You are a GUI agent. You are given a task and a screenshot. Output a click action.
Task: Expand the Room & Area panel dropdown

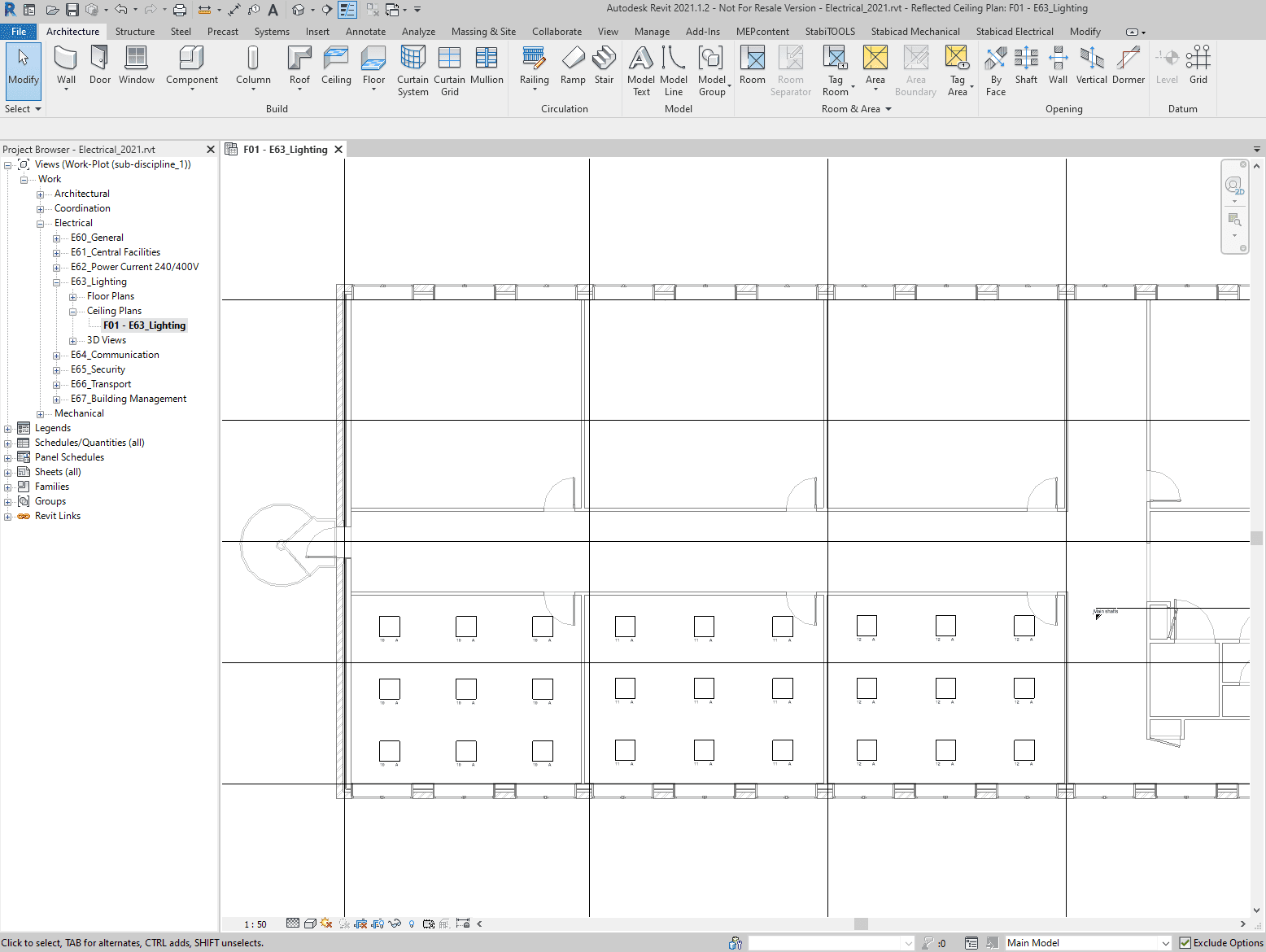pyautogui.click(x=888, y=109)
